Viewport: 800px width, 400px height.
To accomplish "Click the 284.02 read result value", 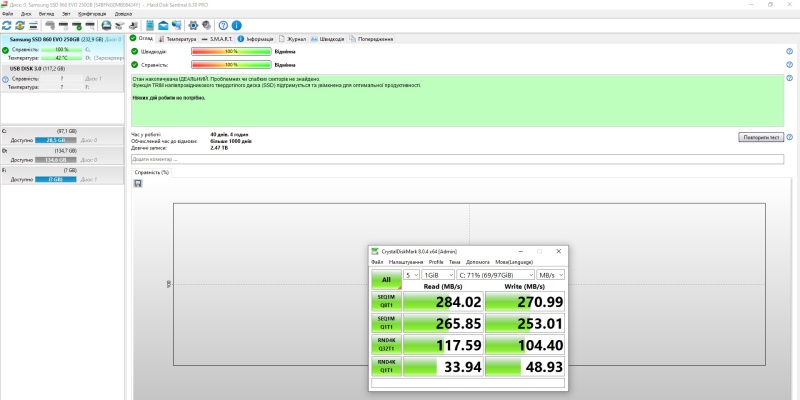I will [x=458, y=302].
